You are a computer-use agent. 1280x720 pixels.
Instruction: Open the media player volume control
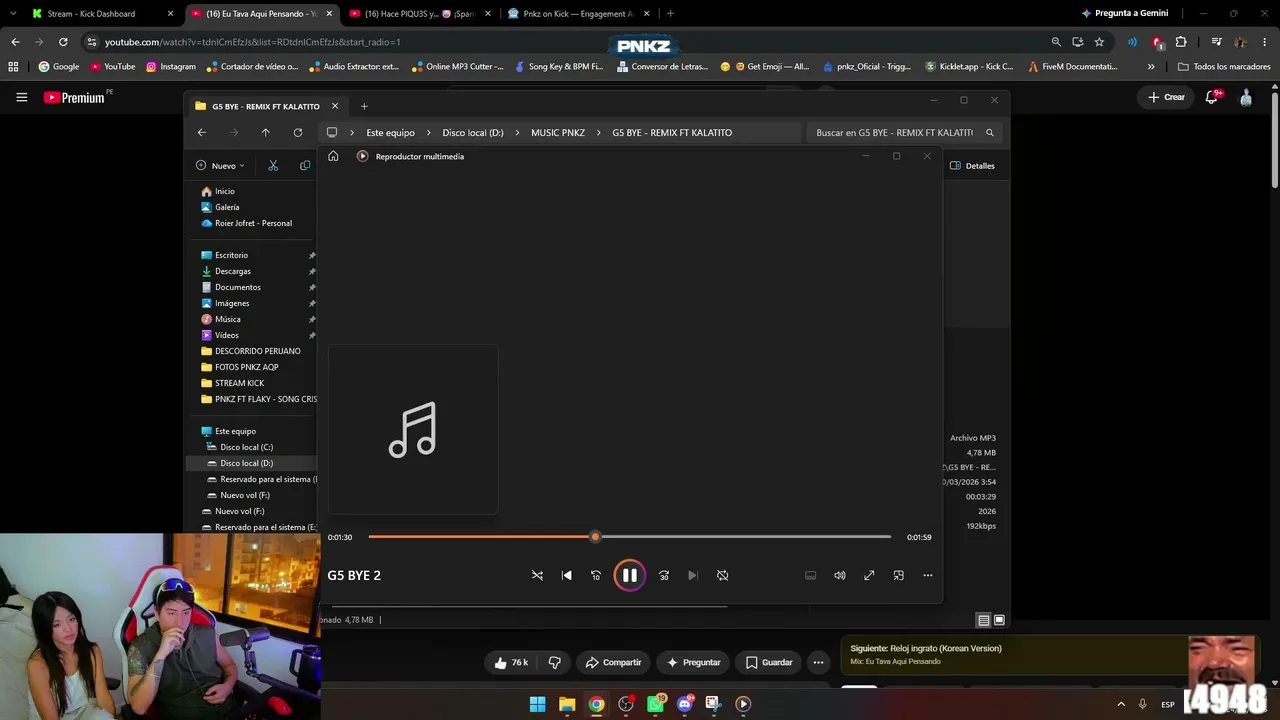click(x=840, y=575)
